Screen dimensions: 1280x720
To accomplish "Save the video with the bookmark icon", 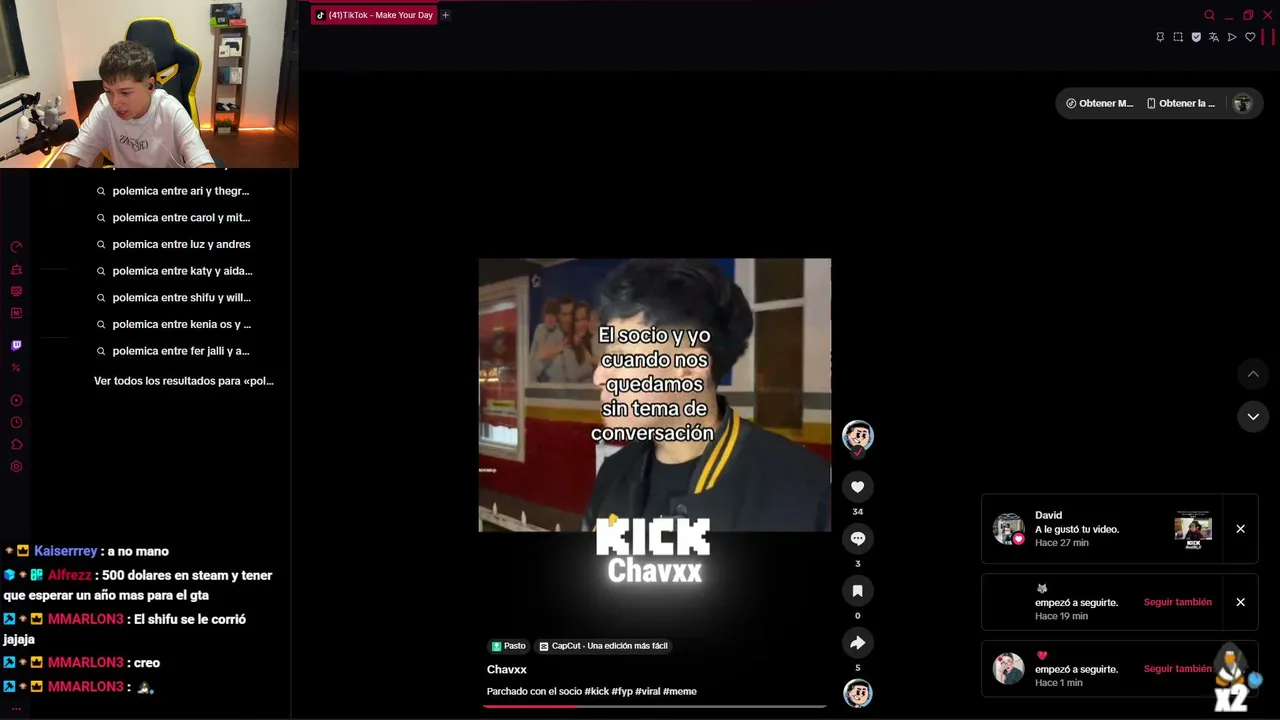I will point(857,591).
